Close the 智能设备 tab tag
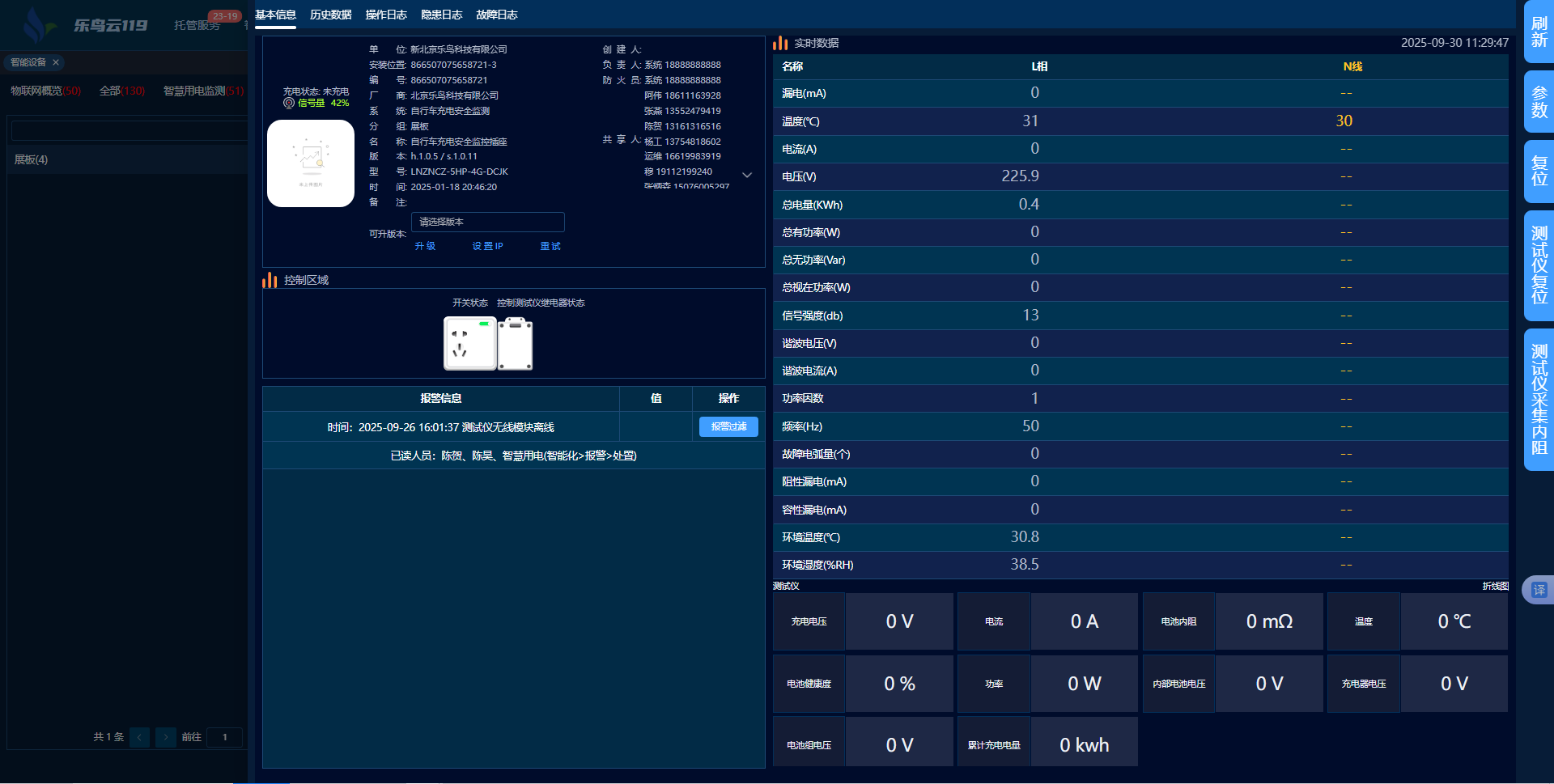Viewport: 1554px width, 784px height. pyautogui.click(x=56, y=62)
